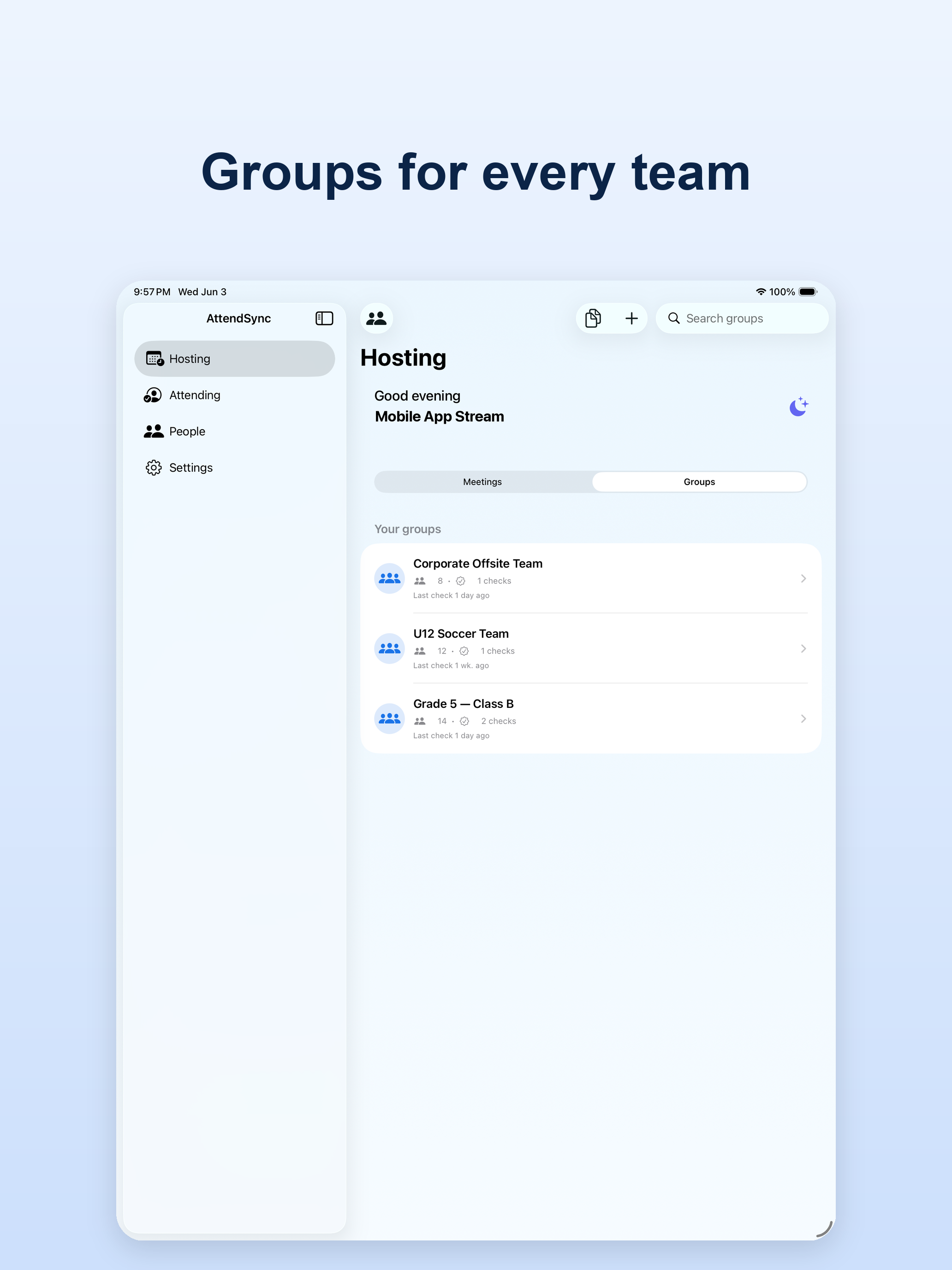The width and height of the screenshot is (952, 1270).
Task: Expand Grade 5 — Class B chevron
Action: pyautogui.click(x=803, y=718)
